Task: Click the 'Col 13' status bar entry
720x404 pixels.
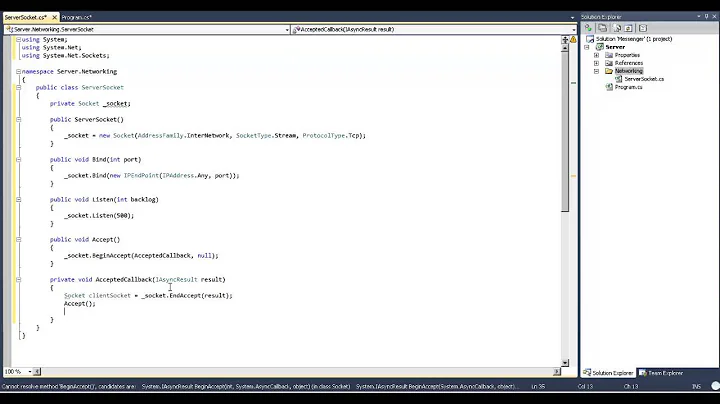Action: click(585, 387)
